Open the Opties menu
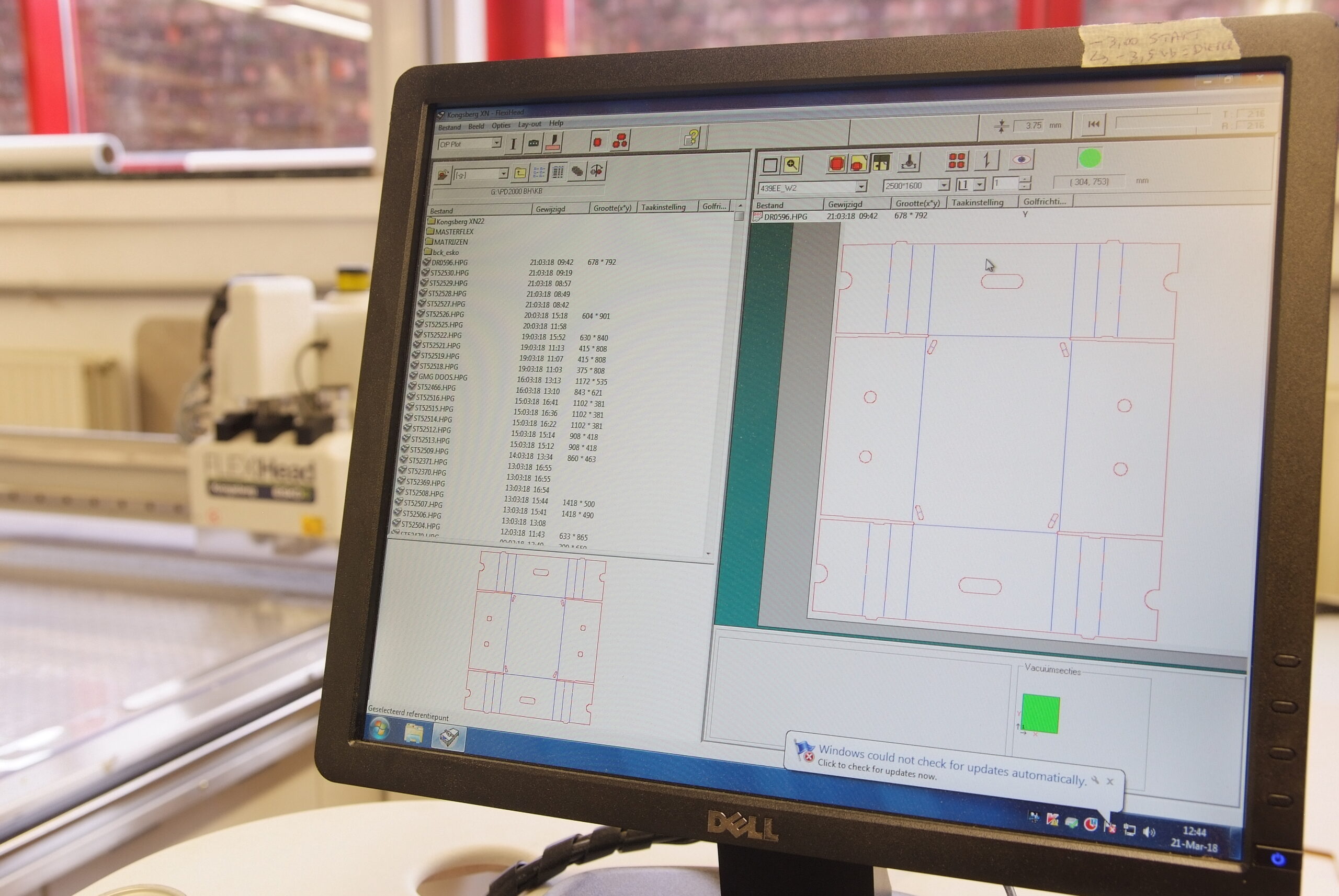The width and height of the screenshot is (1339, 896). (501, 125)
